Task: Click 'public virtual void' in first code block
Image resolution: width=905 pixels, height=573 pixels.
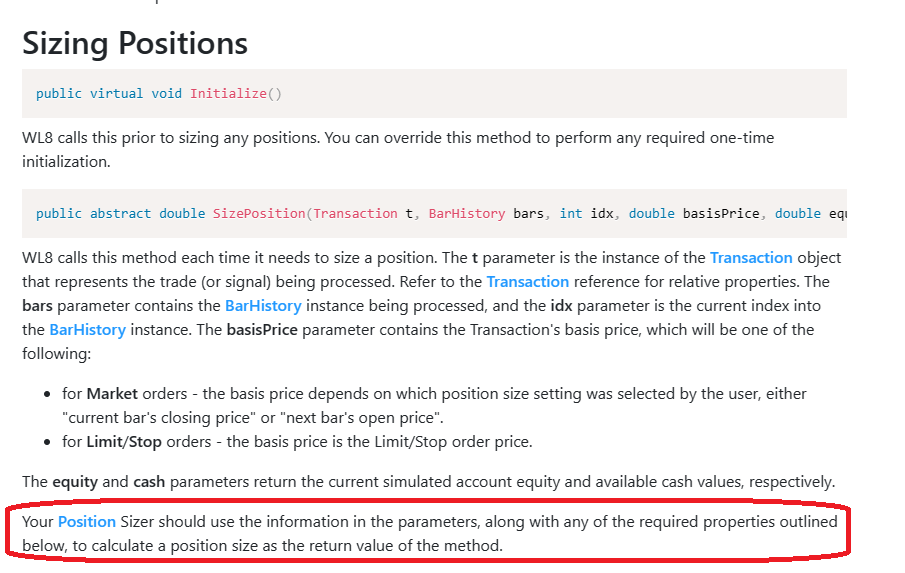Action: point(109,94)
